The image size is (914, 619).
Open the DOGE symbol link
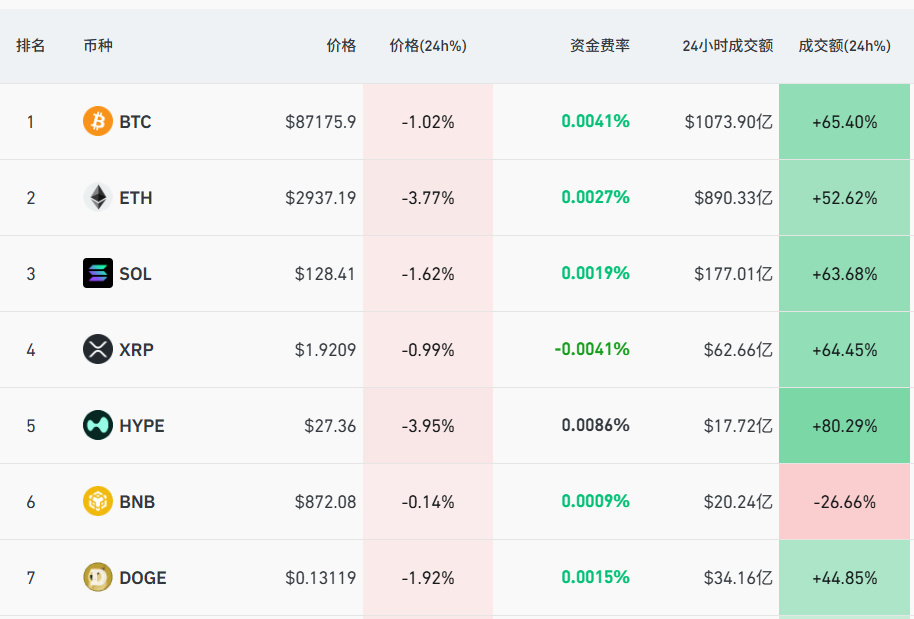pyautogui.click(x=143, y=578)
